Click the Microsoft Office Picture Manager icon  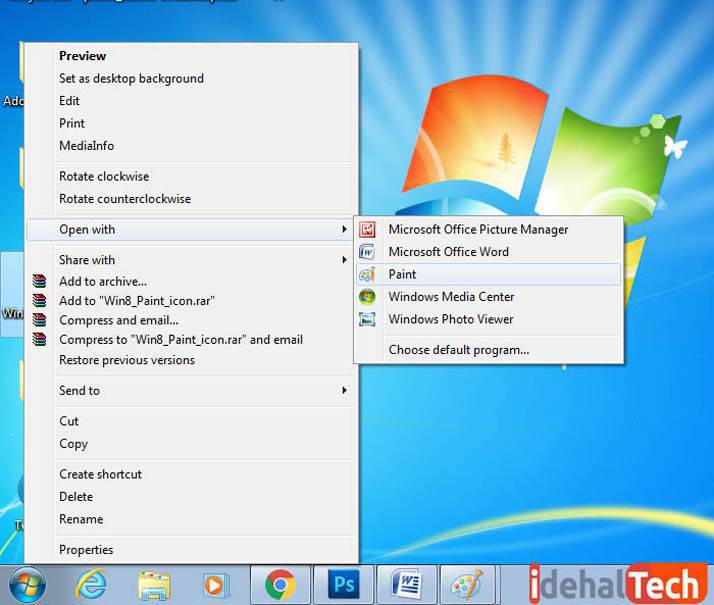(x=367, y=229)
